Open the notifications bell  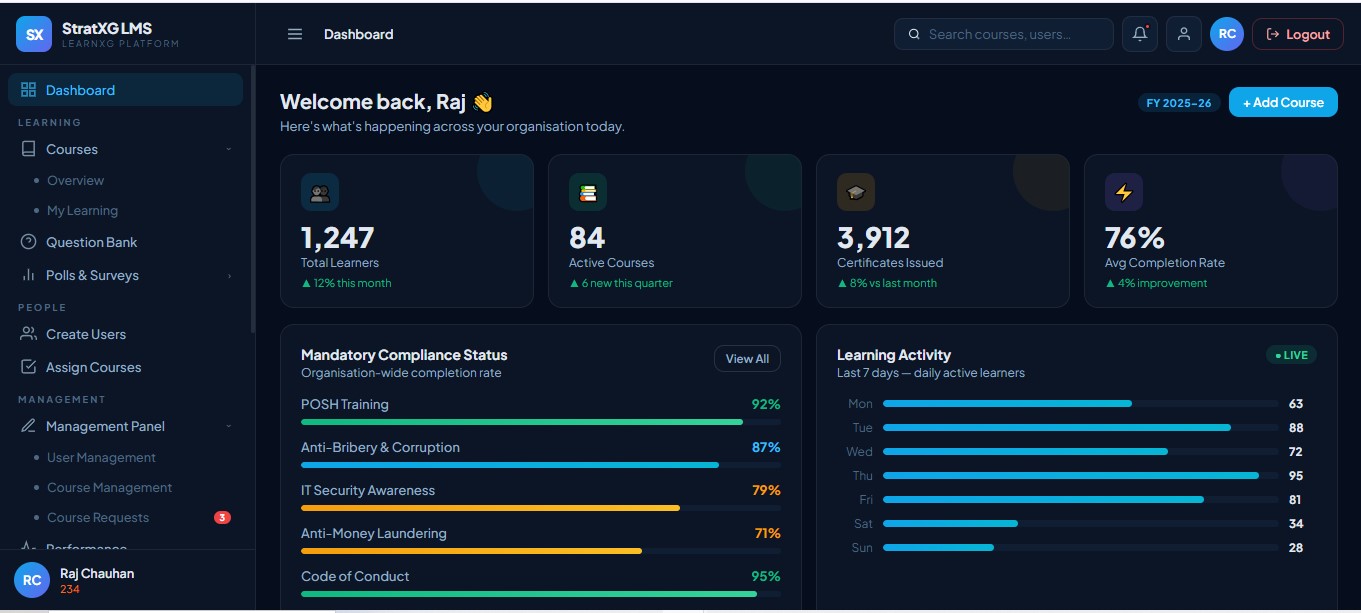coord(1140,34)
